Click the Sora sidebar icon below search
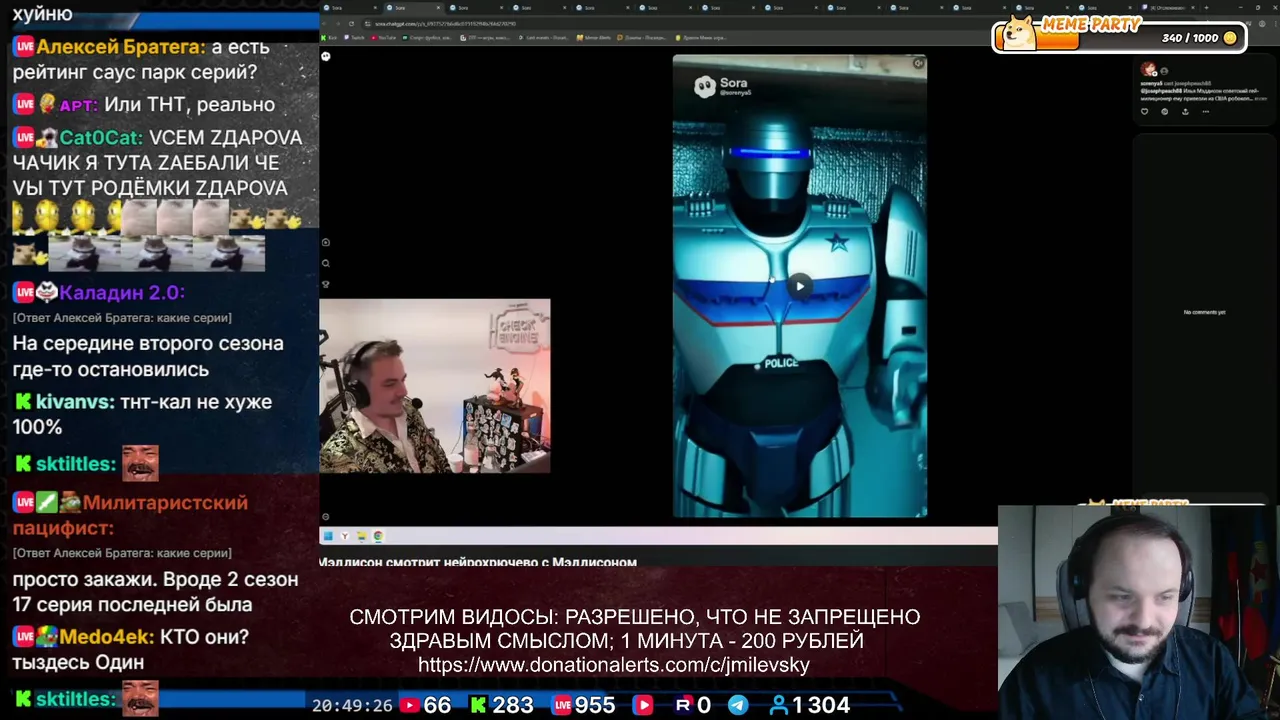 (326, 284)
